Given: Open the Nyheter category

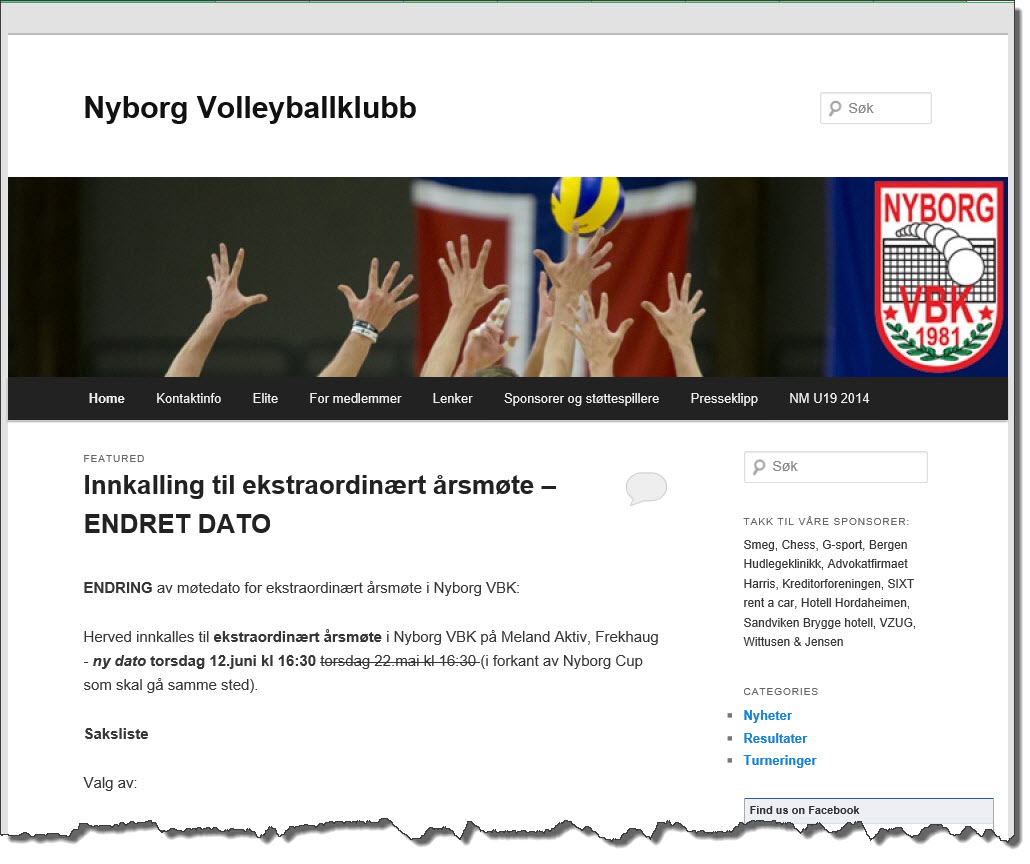Looking at the screenshot, I should pyautogui.click(x=767, y=716).
